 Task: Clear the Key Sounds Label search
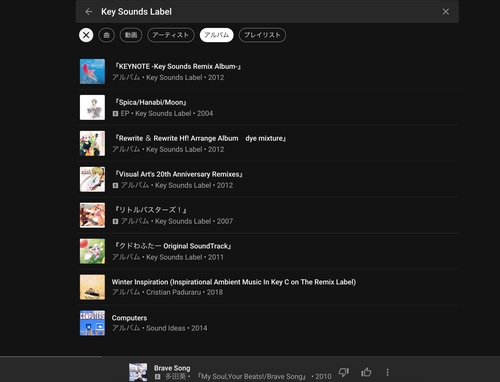446,12
